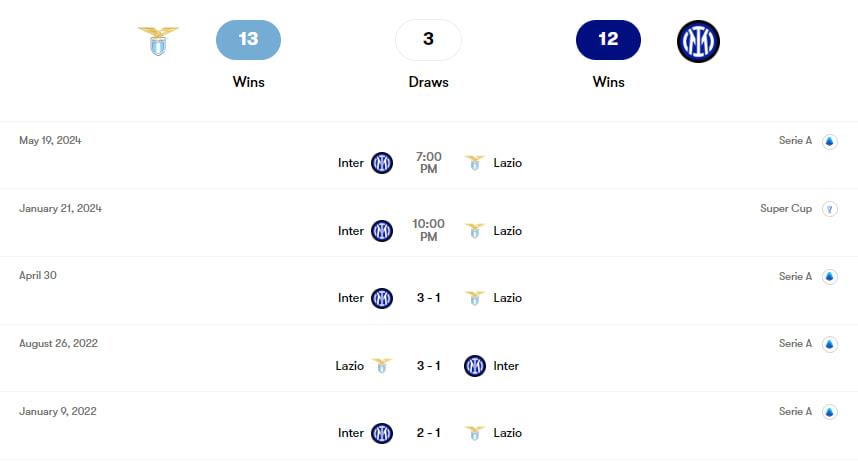Click the Serie A icon for January 9, 2022
This screenshot has height=461, width=858.
(829, 412)
